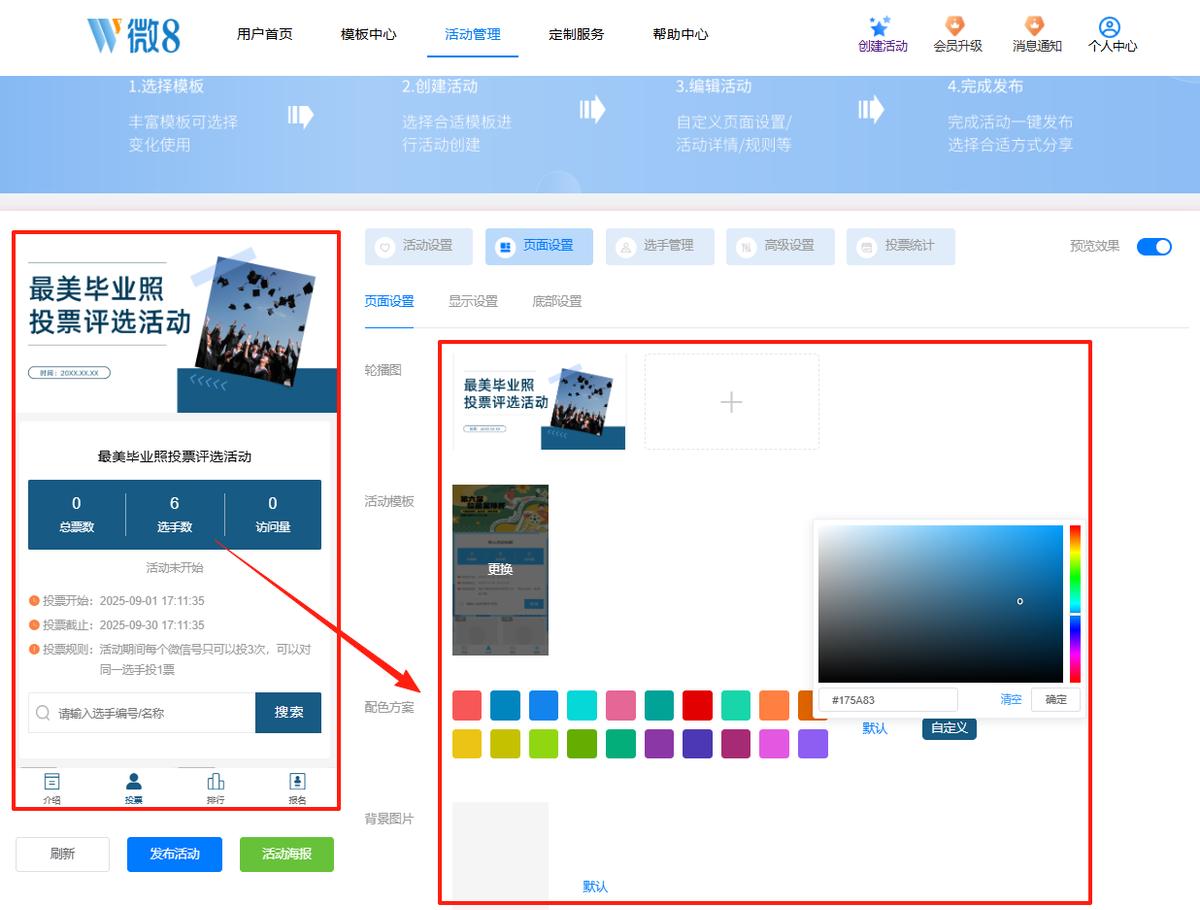
Task: Open 模板中心 in top navigation
Action: coord(369,34)
